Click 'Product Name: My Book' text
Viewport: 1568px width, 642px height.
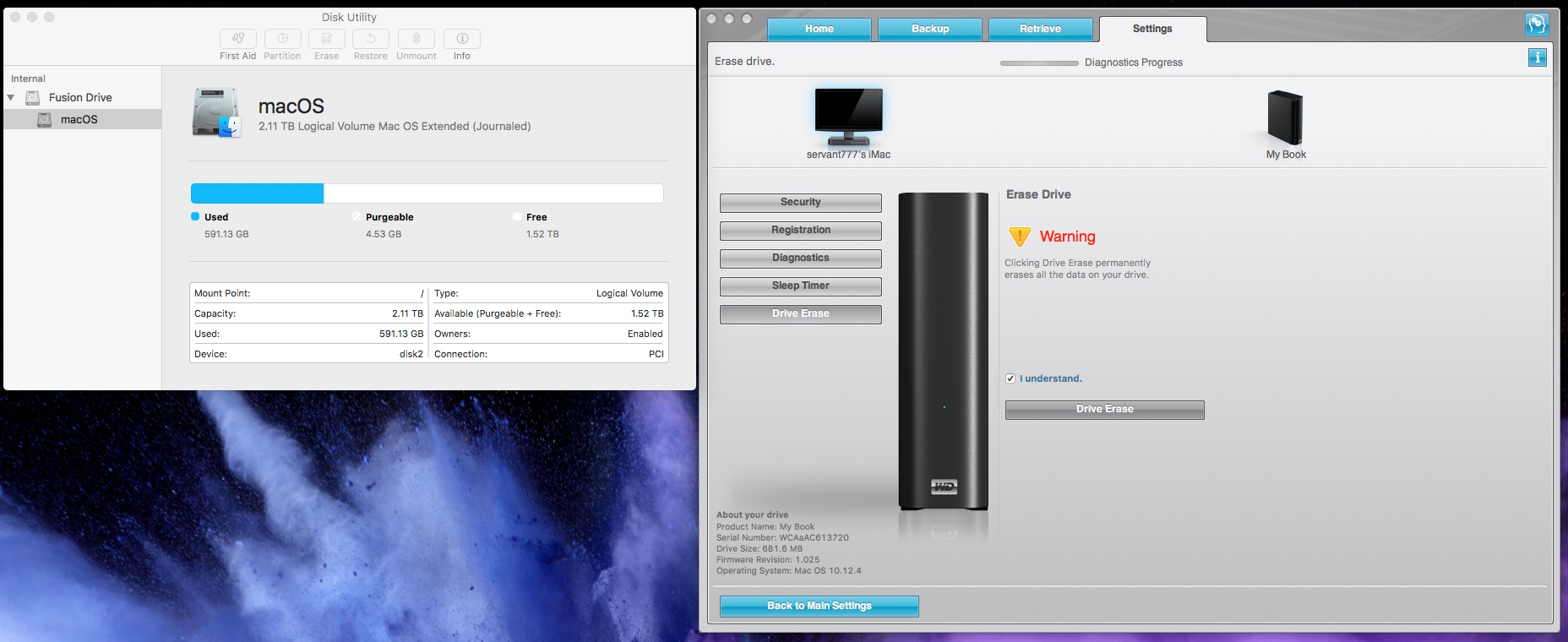coord(765,526)
